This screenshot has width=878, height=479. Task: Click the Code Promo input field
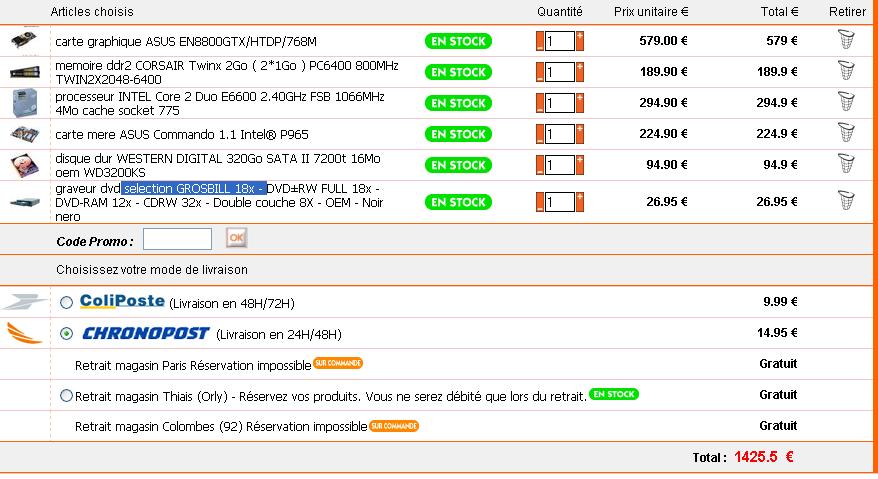click(177, 239)
